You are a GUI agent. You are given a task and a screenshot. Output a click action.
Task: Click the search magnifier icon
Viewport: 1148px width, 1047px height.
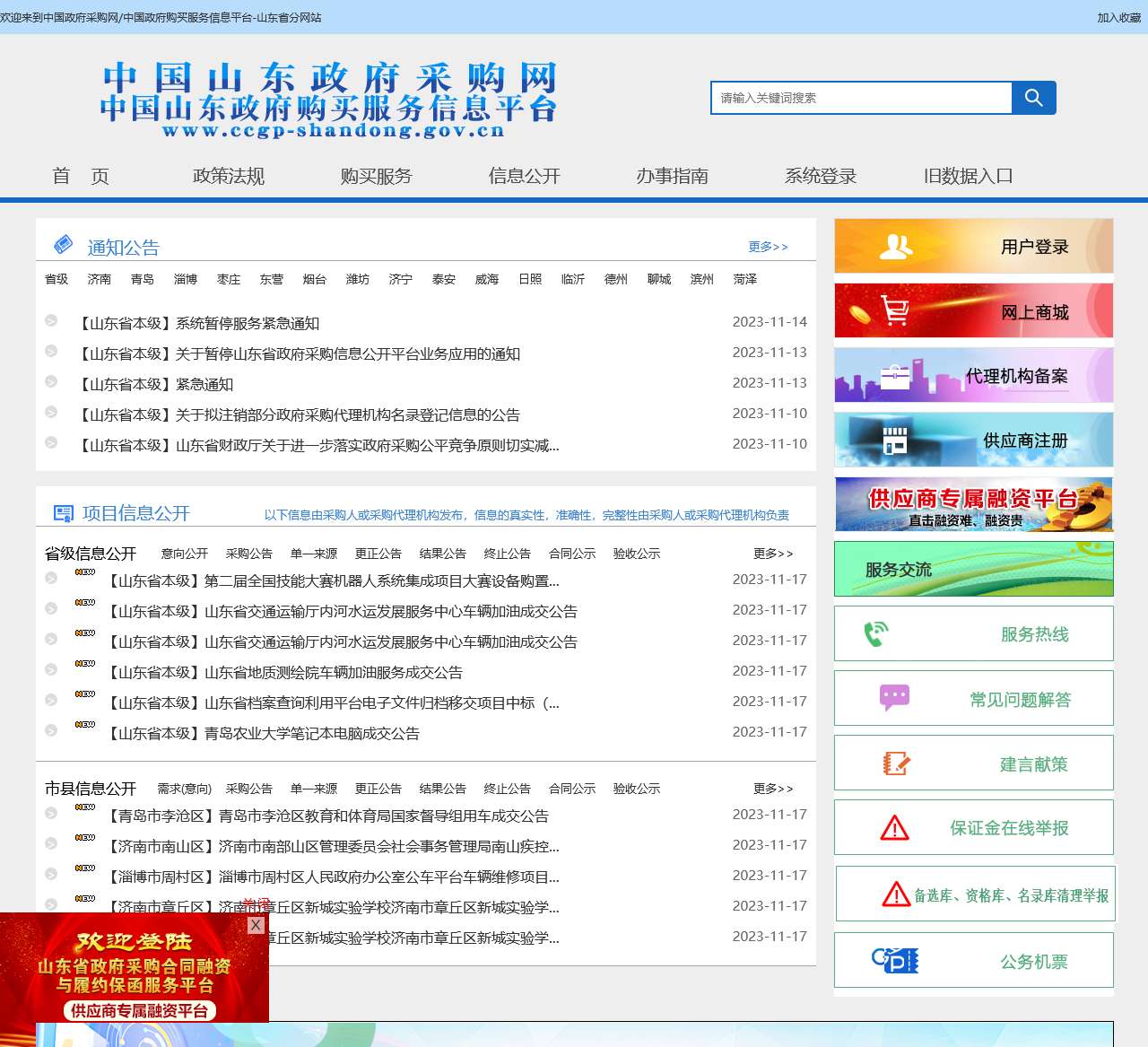click(1034, 98)
